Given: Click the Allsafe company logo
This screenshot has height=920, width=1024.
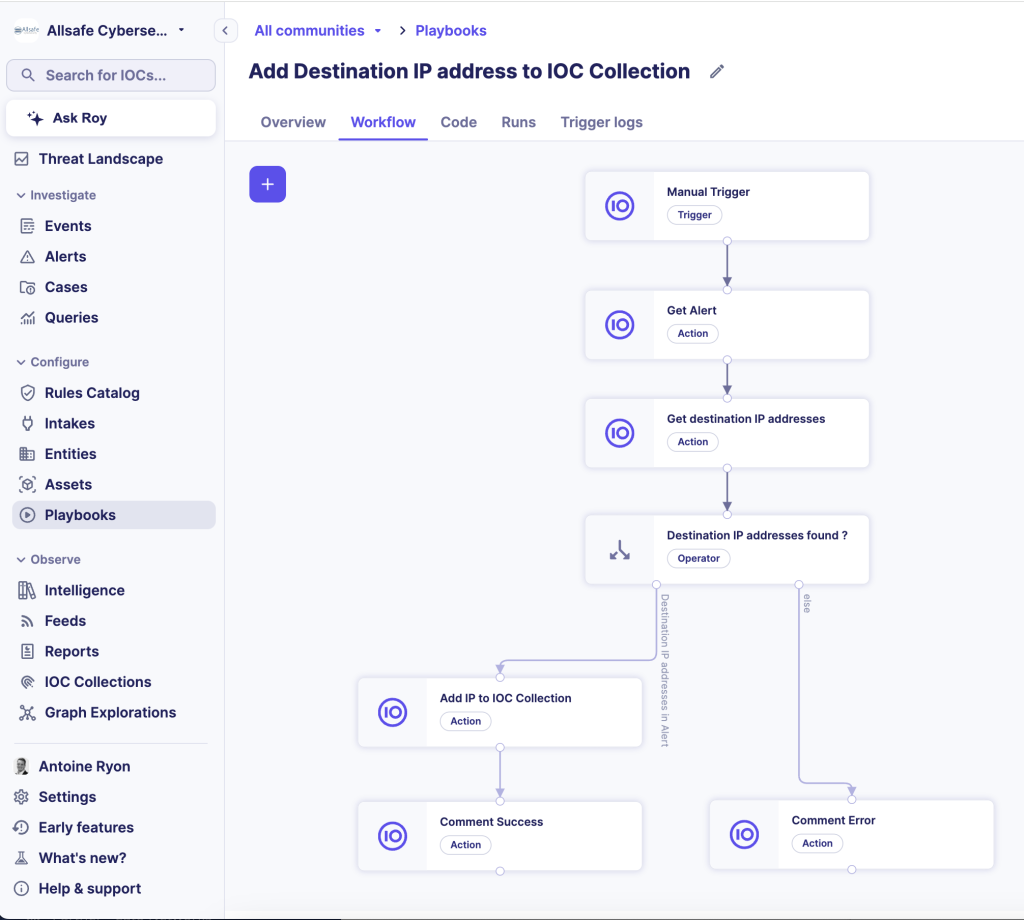Looking at the screenshot, I should [x=27, y=30].
